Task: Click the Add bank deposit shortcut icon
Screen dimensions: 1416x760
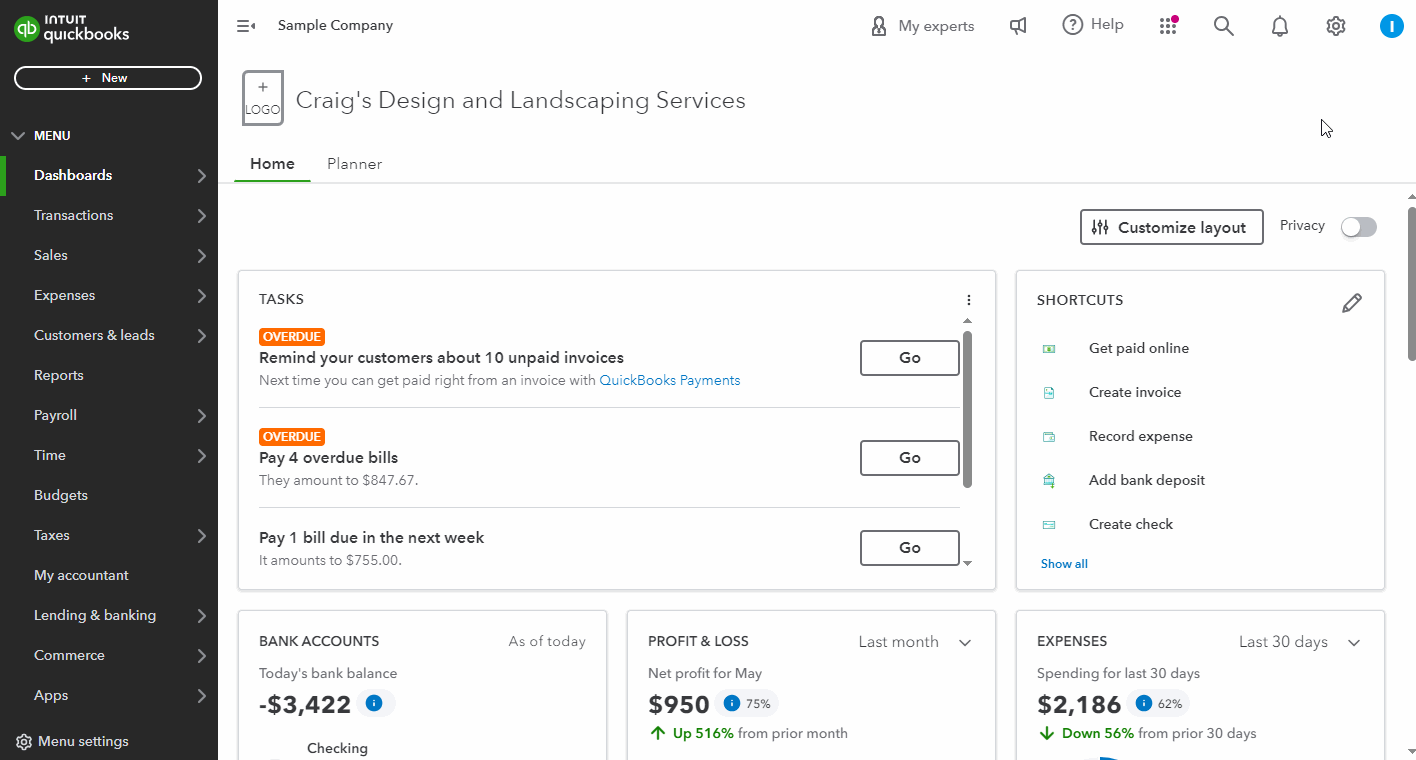Action: coord(1049,481)
